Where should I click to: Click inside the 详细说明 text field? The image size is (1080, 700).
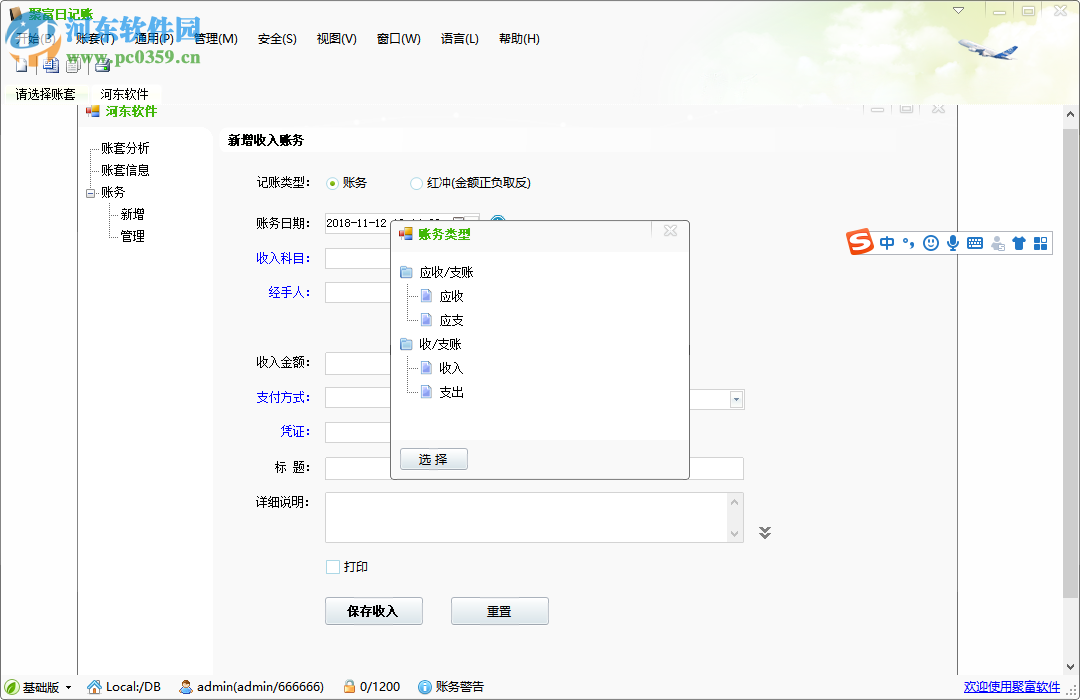click(530, 516)
